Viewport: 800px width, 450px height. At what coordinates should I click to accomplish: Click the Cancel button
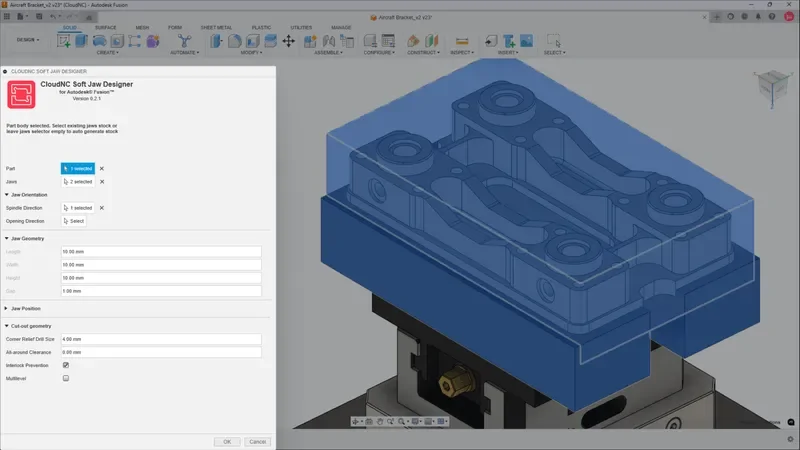click(x=258, y=442)
